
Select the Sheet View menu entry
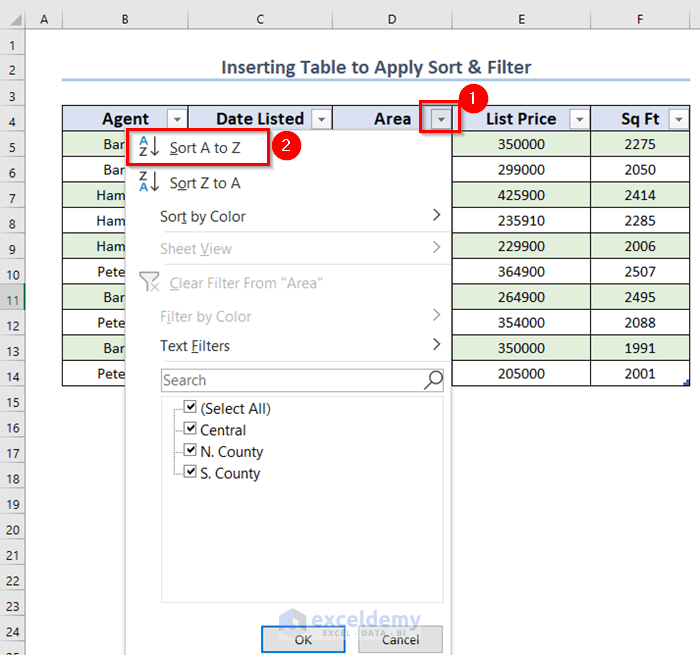[x=288, y=249]
